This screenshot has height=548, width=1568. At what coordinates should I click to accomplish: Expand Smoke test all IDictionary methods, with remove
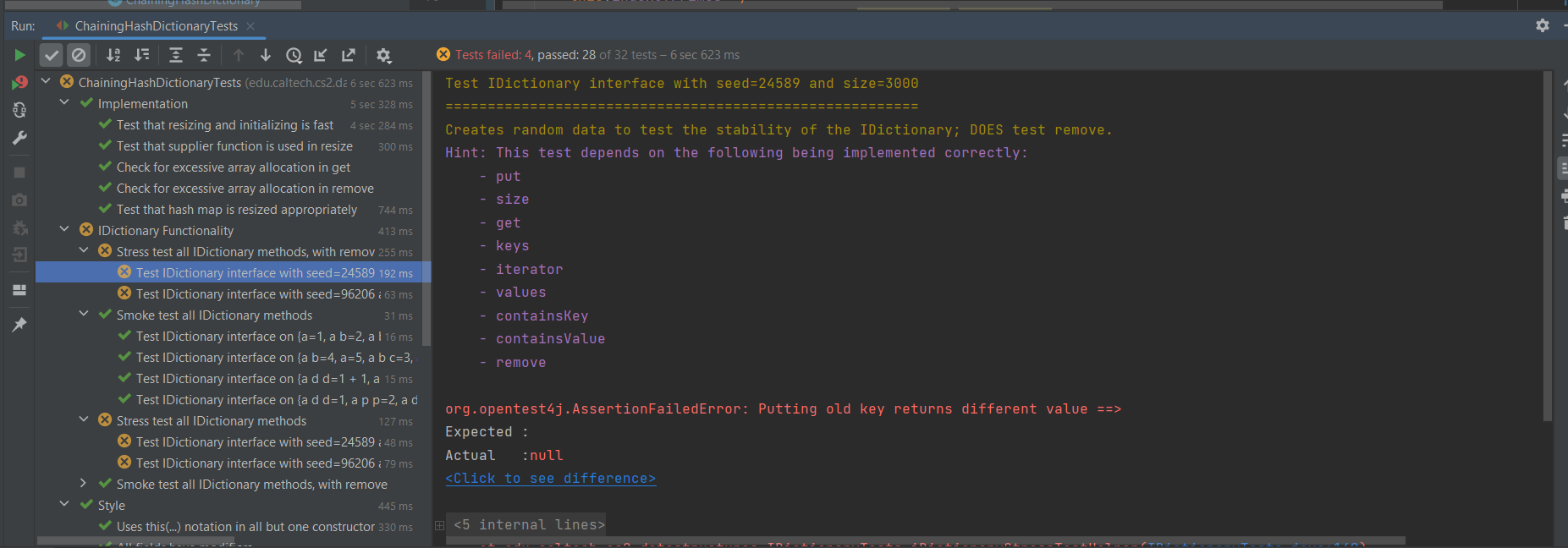[x=83, y=483]
